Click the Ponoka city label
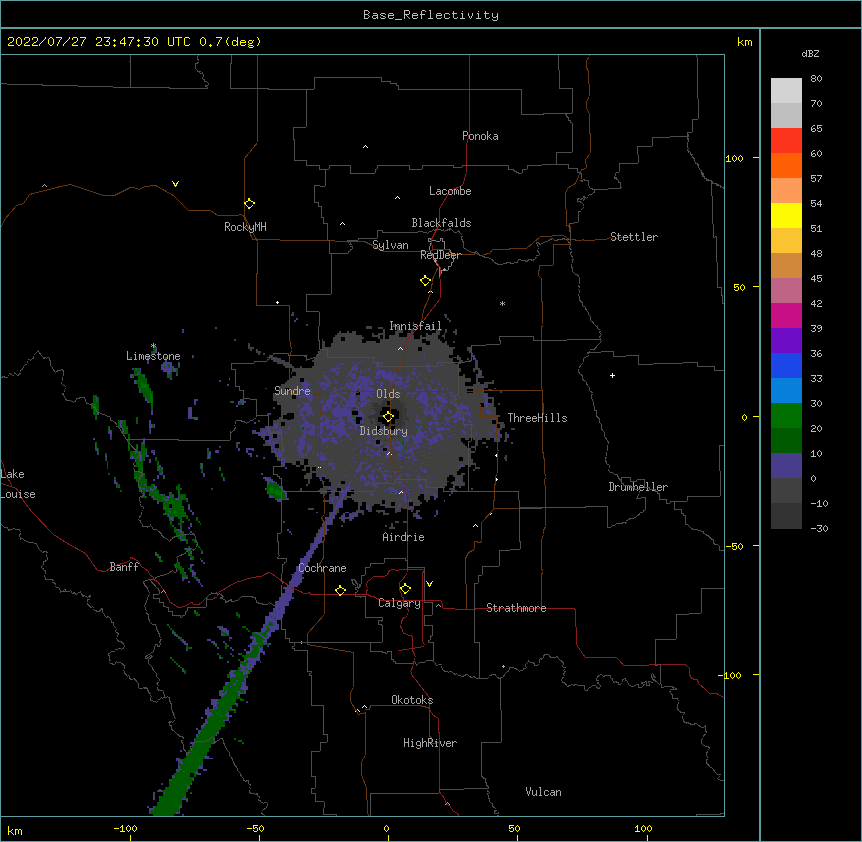Screen dimensions: 862x842 480,136
